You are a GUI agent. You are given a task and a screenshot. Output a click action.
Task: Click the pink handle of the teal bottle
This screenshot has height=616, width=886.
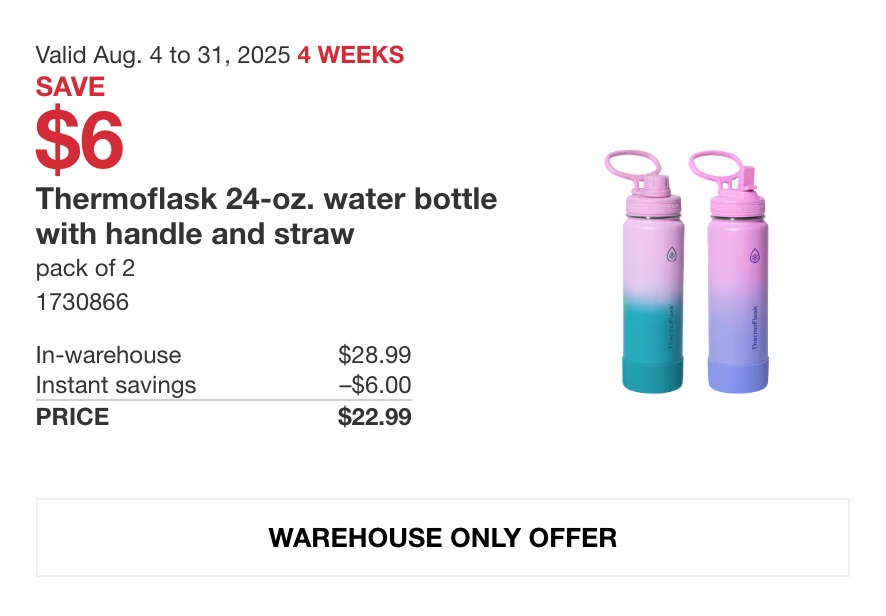point(631,165)
